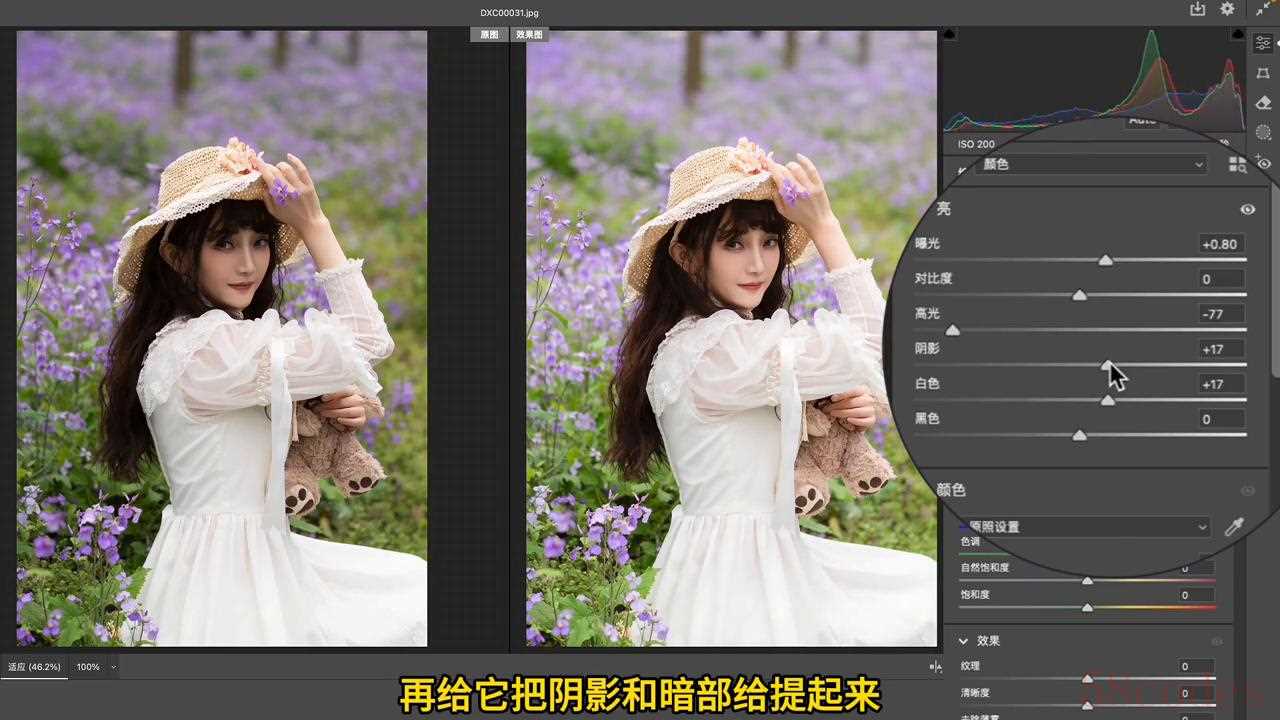Open the 100% zoom level dropdown
This screenshot has width=1280, height=720.
tap(114, 667)
